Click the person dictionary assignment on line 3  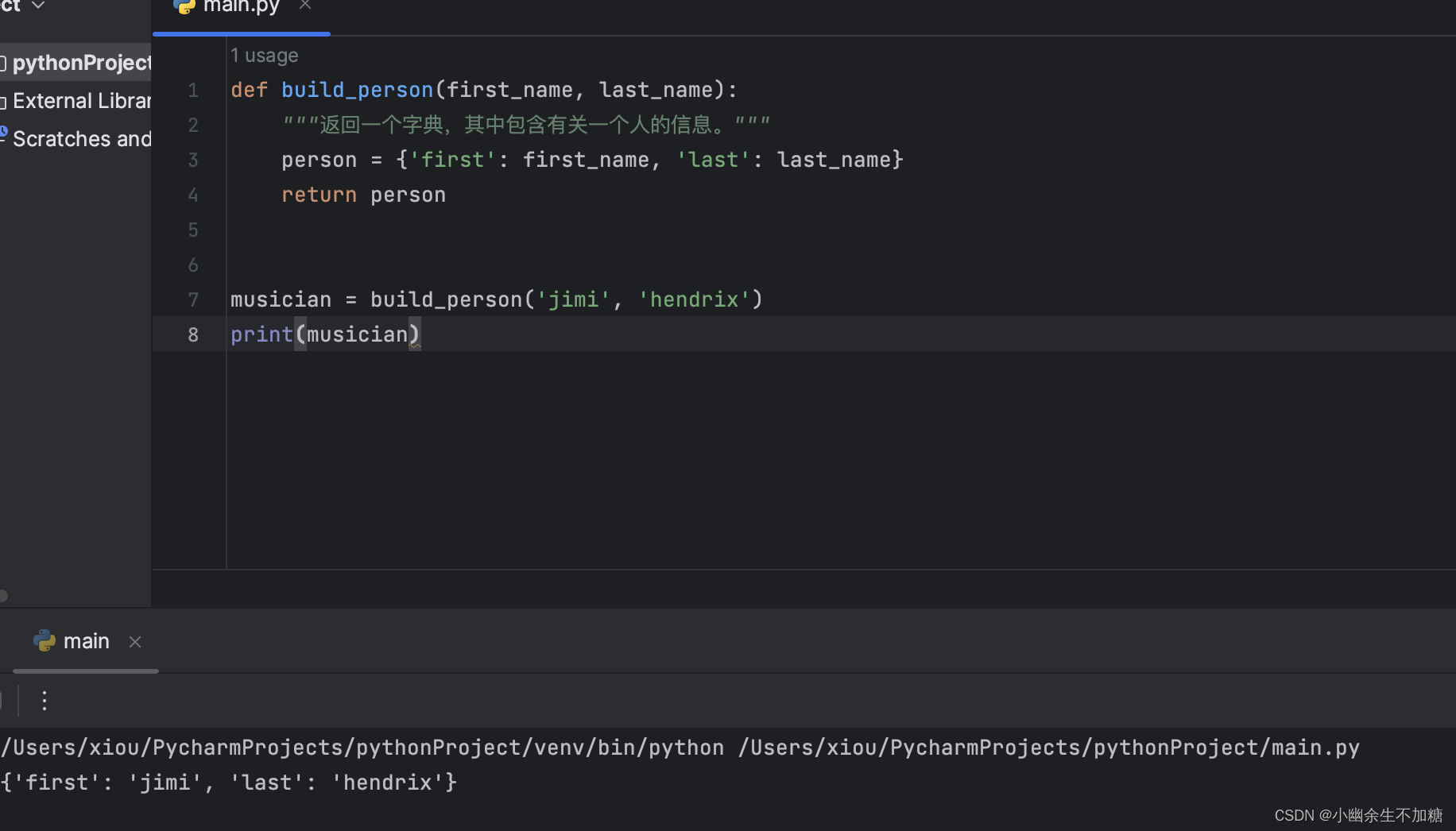click(592, 160)
